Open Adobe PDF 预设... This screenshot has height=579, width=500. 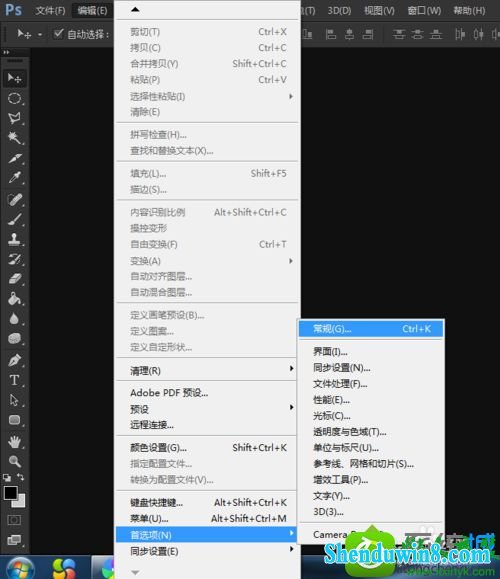[x=206, y=393]
